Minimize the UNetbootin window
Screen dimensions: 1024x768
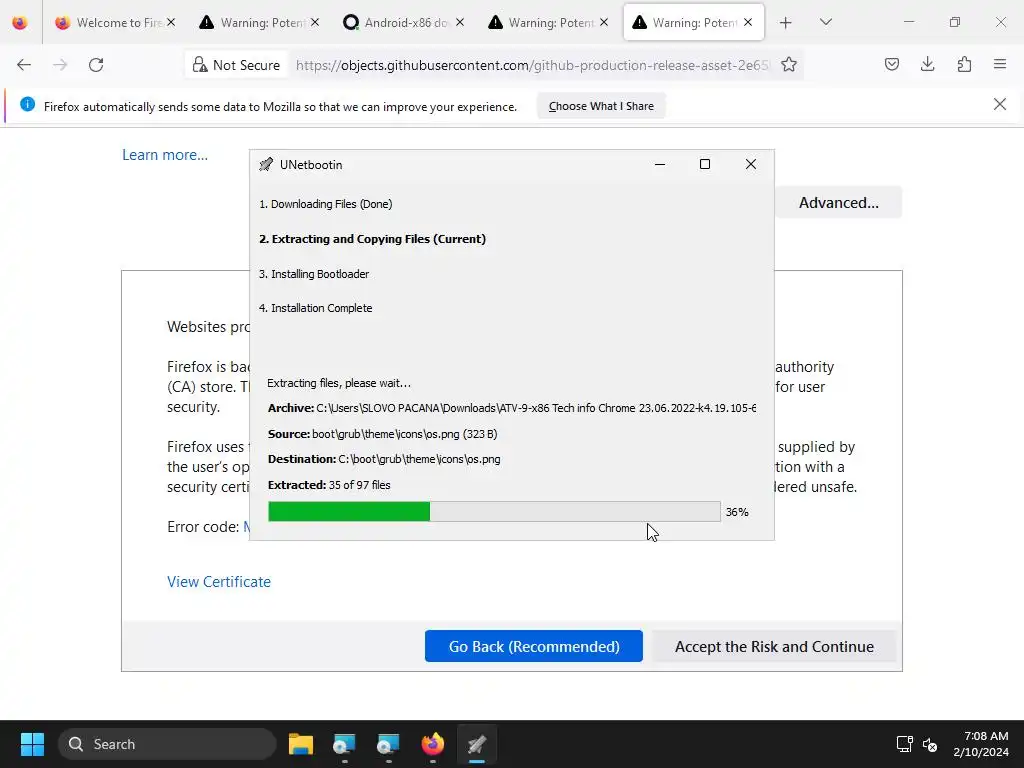[660, 164]
